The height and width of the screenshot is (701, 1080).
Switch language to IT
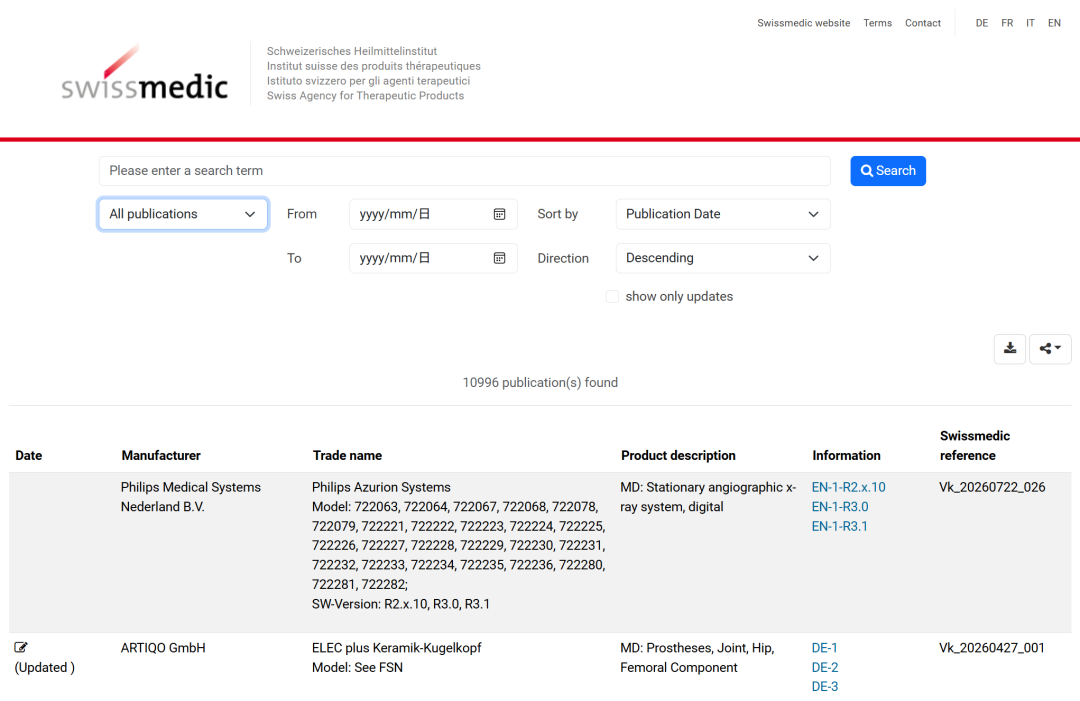[x=1030, y=23]
